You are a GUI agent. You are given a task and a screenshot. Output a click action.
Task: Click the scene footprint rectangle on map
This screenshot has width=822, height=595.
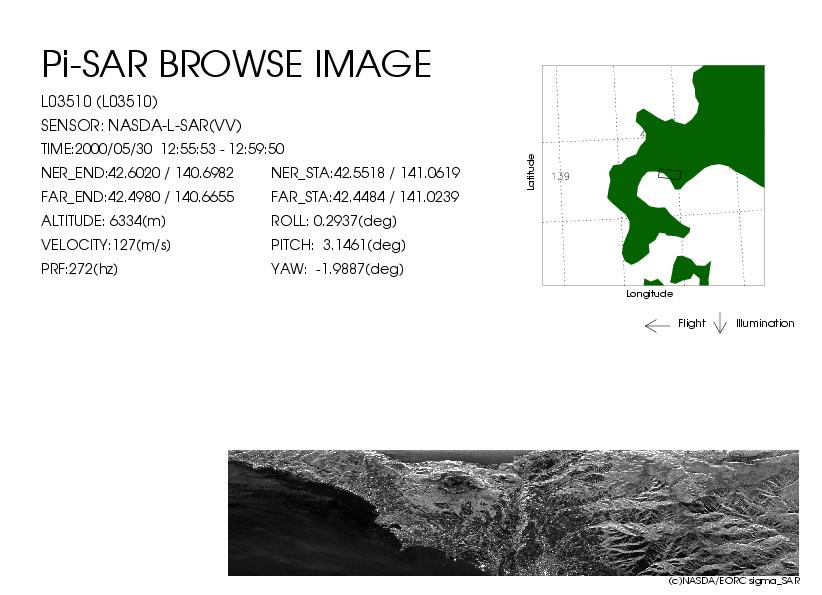coord(669,174)
